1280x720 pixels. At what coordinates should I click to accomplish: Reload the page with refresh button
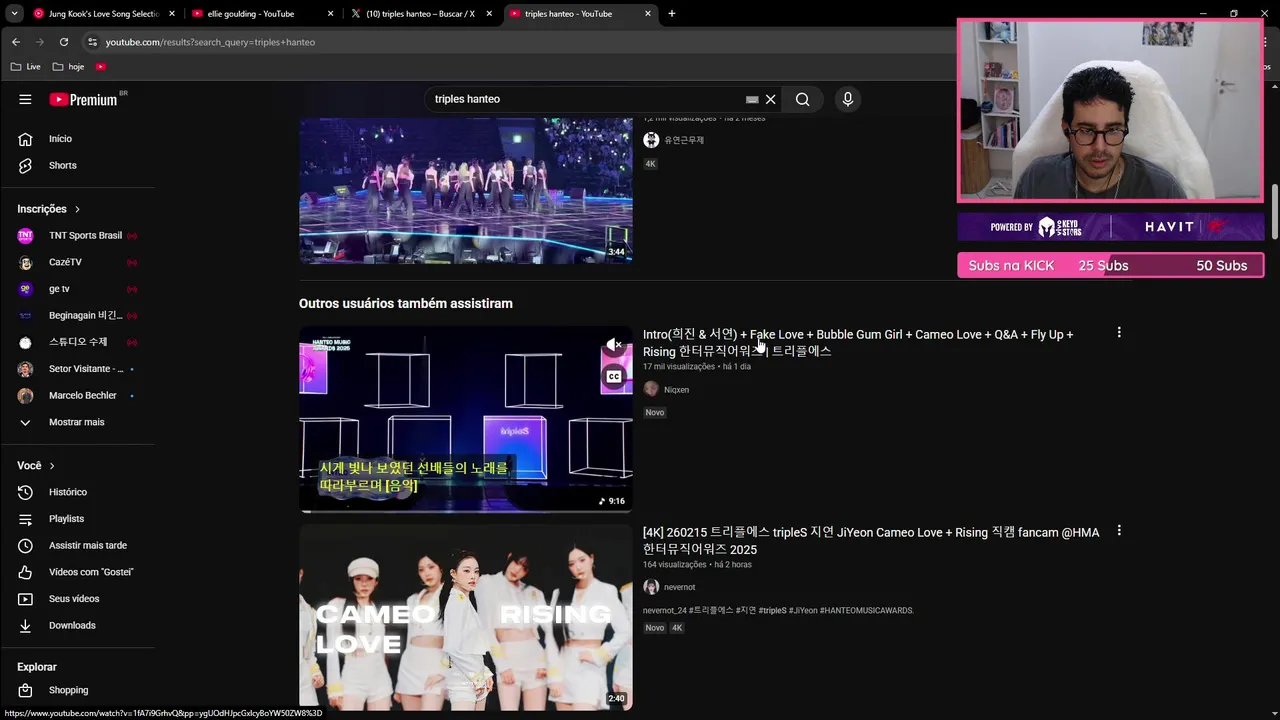coord(64,42)
